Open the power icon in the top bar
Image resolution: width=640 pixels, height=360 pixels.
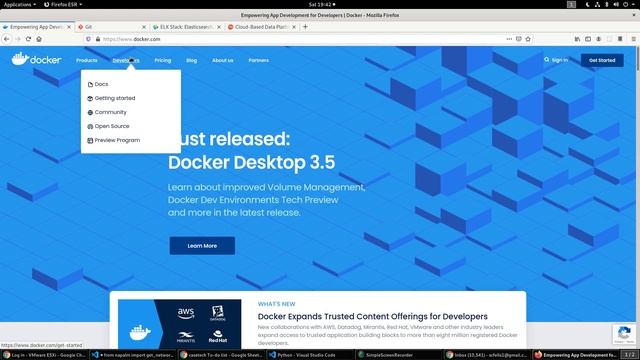pyautogui.click(x=625, y=4)
